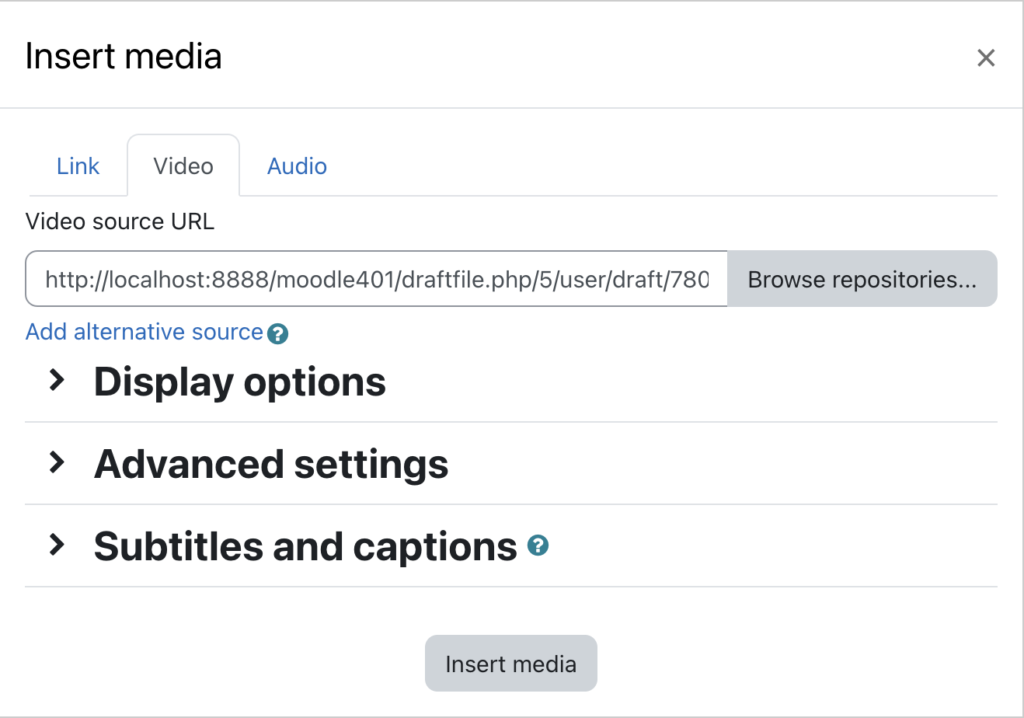
Task: Open help icon next to Subtitles and captions
Action: pos(538,546)
